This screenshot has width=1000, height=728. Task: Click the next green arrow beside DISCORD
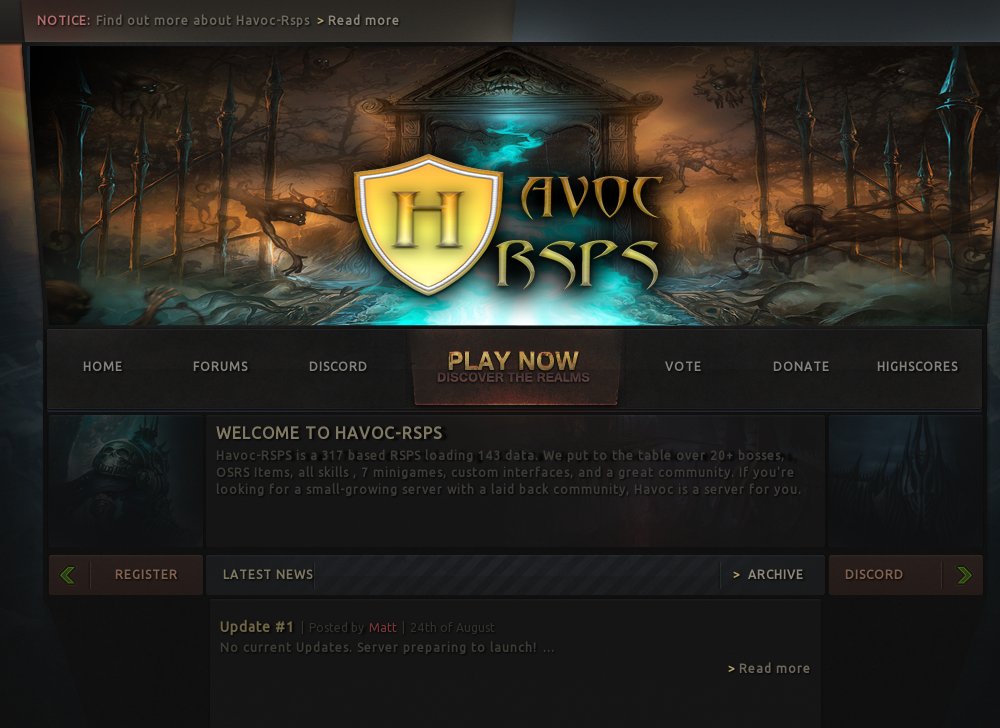coord(963,574)
